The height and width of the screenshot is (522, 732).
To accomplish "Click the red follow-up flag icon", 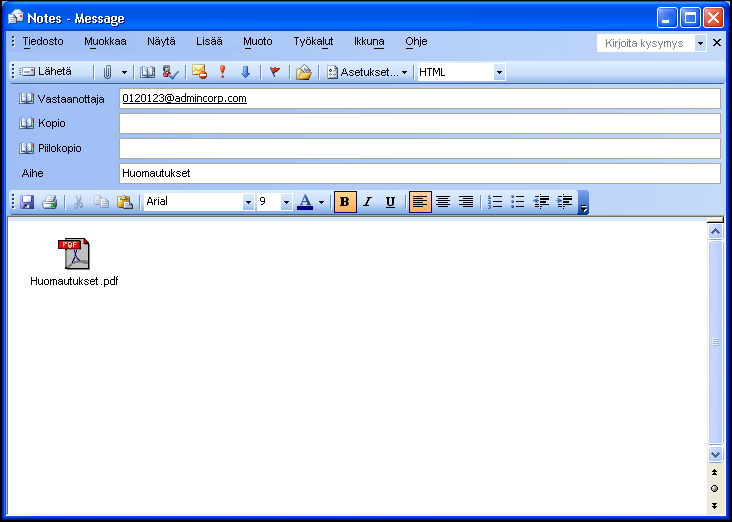I will click(x=275, y=72).
